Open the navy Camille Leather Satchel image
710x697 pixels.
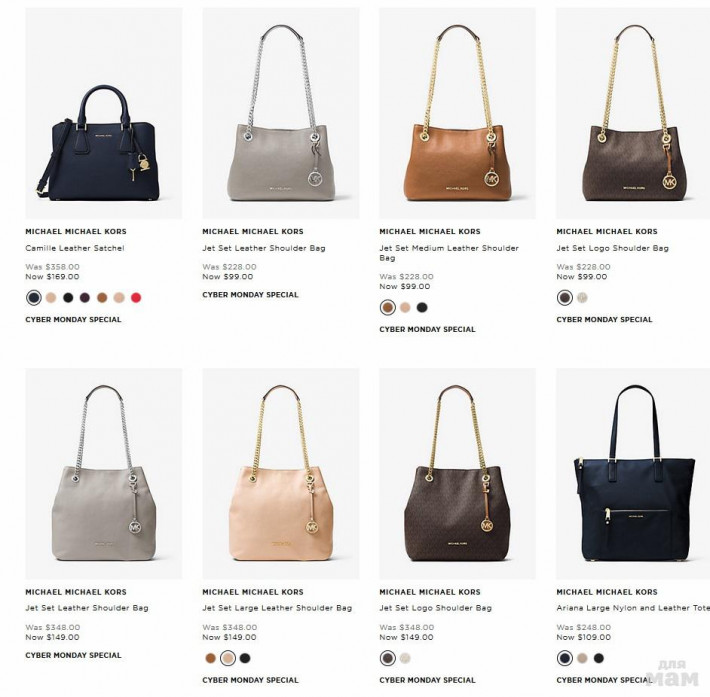104,113
